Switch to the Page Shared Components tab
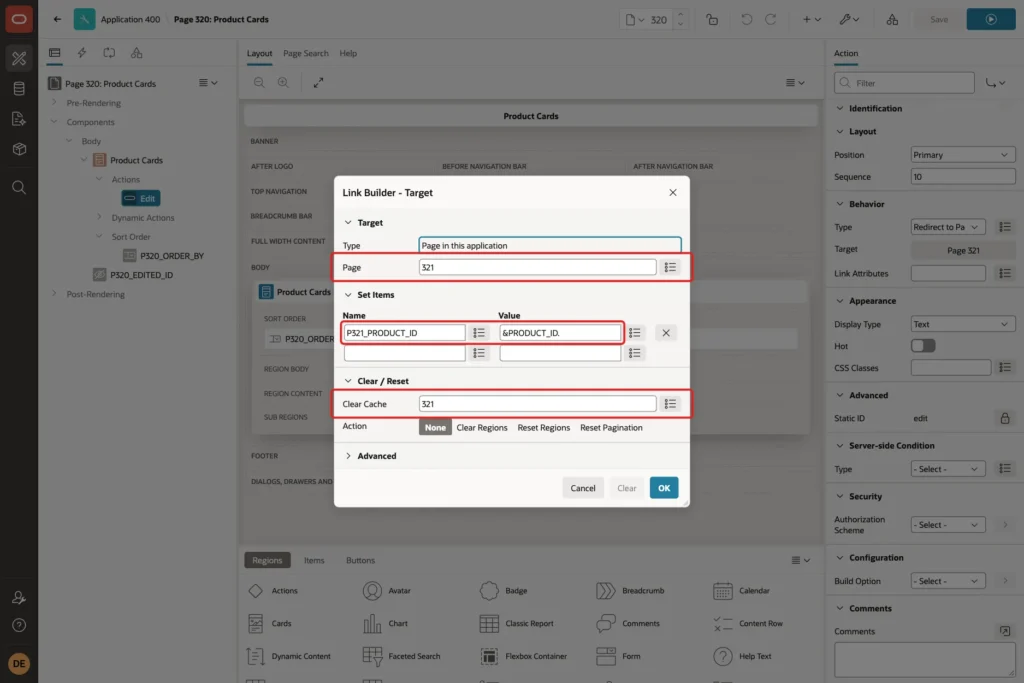Image resolution: width=1024 pixels, height=683 pixels. pyautogui.click(x=136, y=53)
